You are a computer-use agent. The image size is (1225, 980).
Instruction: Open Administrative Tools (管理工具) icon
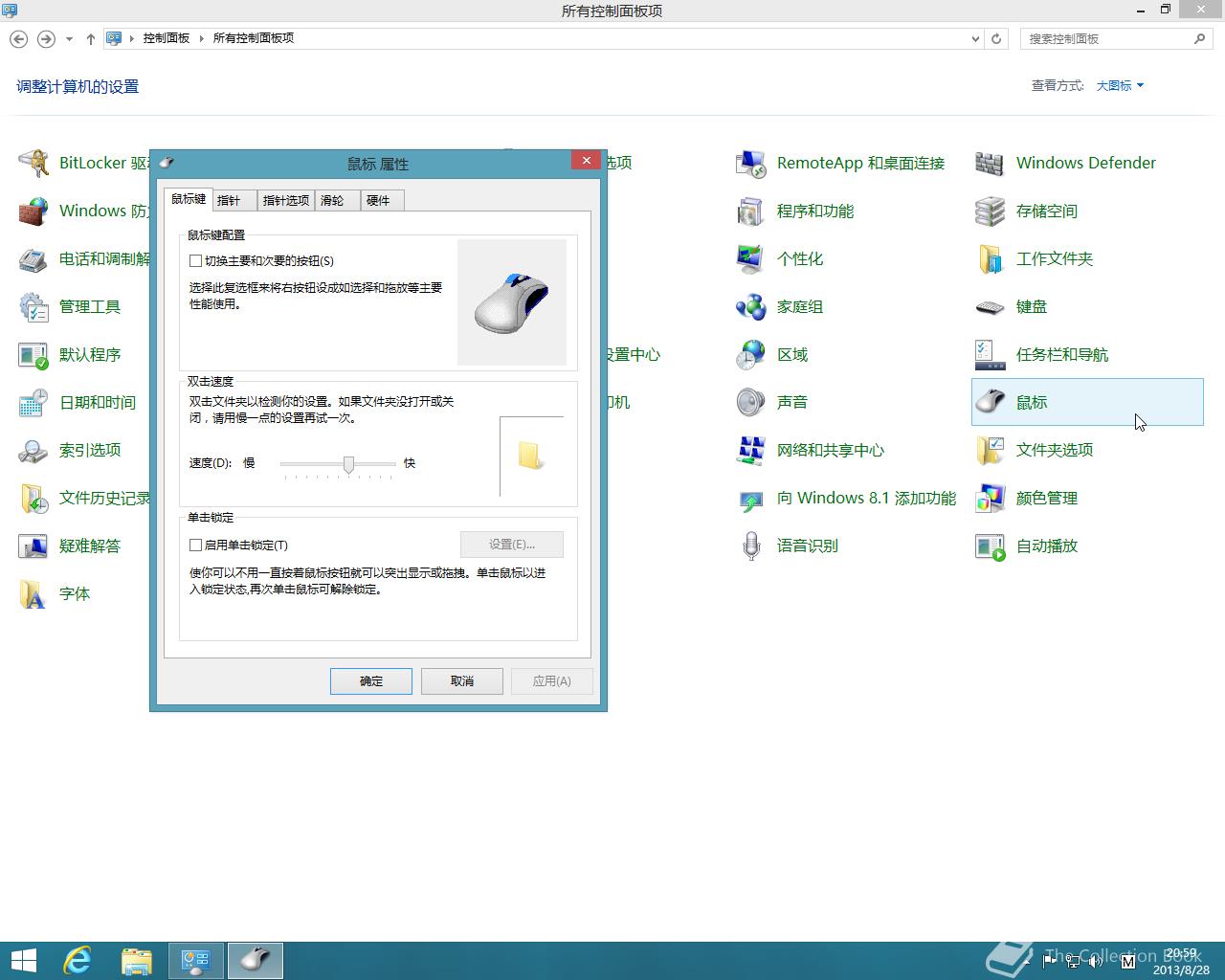(33, 306)
